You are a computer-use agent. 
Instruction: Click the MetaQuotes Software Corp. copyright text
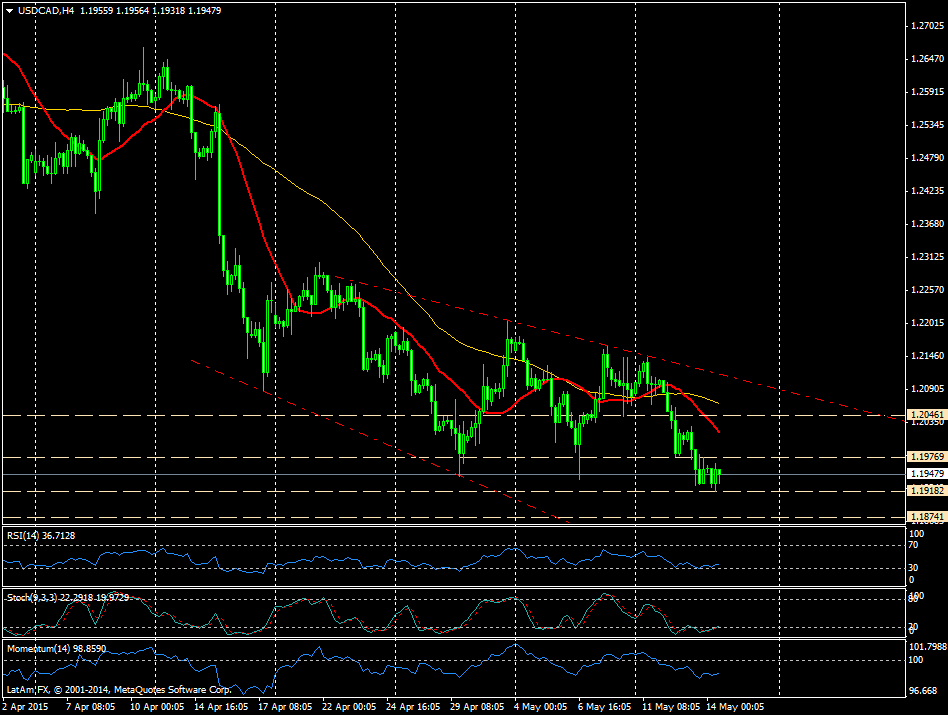pos(119,690)
